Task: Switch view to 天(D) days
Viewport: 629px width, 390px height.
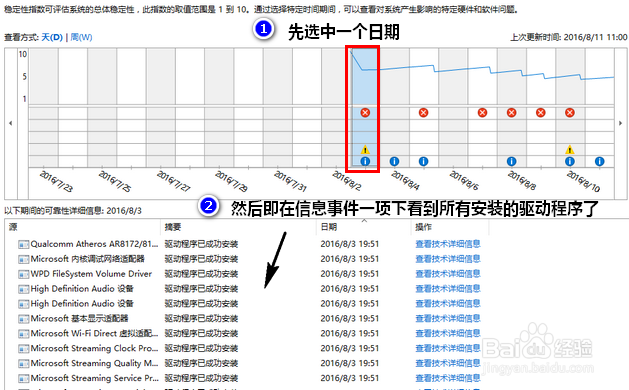Action: (x=52, y=37)
